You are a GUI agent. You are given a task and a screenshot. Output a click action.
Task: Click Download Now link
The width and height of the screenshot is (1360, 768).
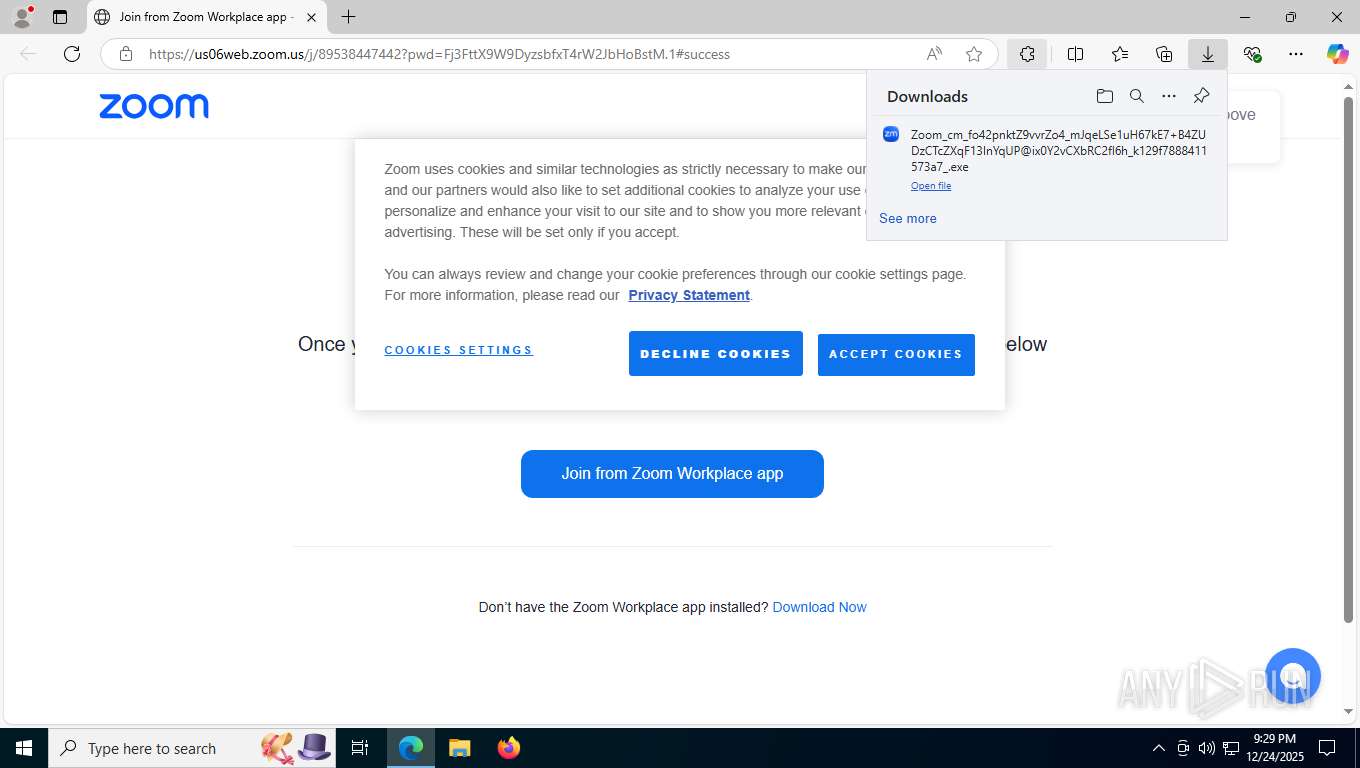[819, 607]
